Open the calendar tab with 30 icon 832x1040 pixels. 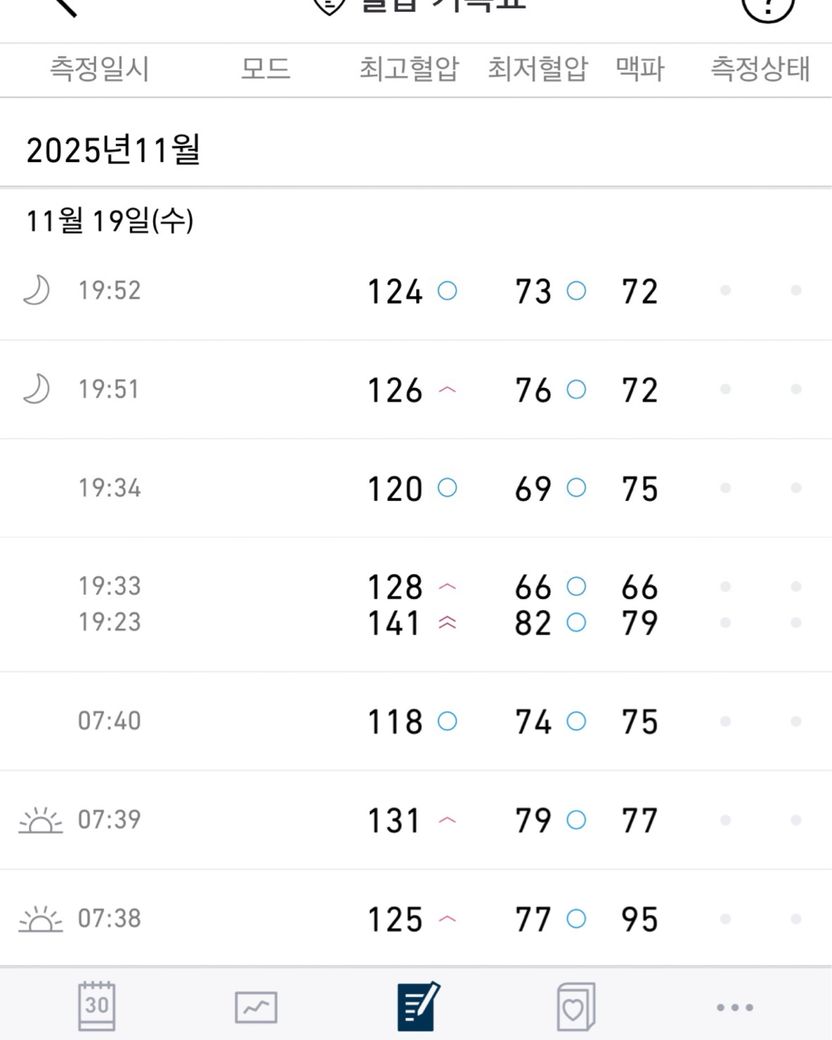97,1005
